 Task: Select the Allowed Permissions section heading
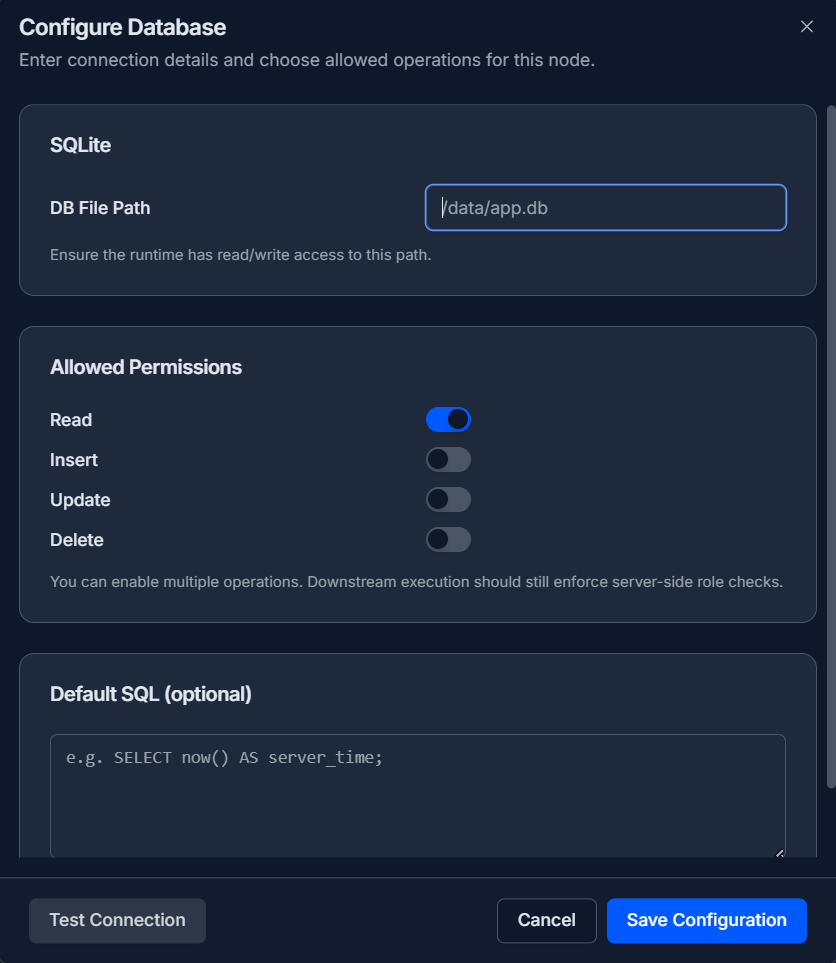146,367
